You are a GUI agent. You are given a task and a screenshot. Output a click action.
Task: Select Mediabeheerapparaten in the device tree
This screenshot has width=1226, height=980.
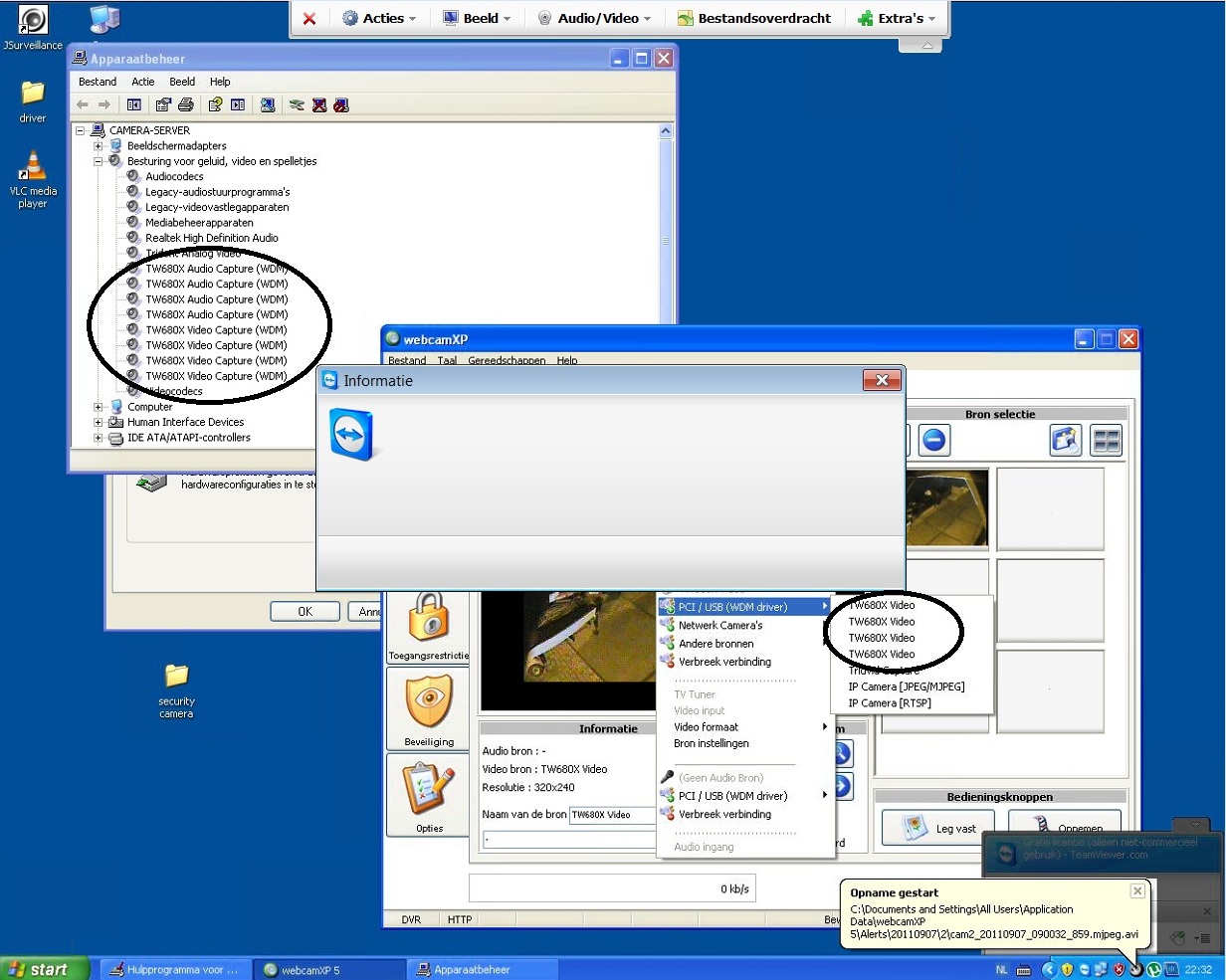click(x=199, y=223)
